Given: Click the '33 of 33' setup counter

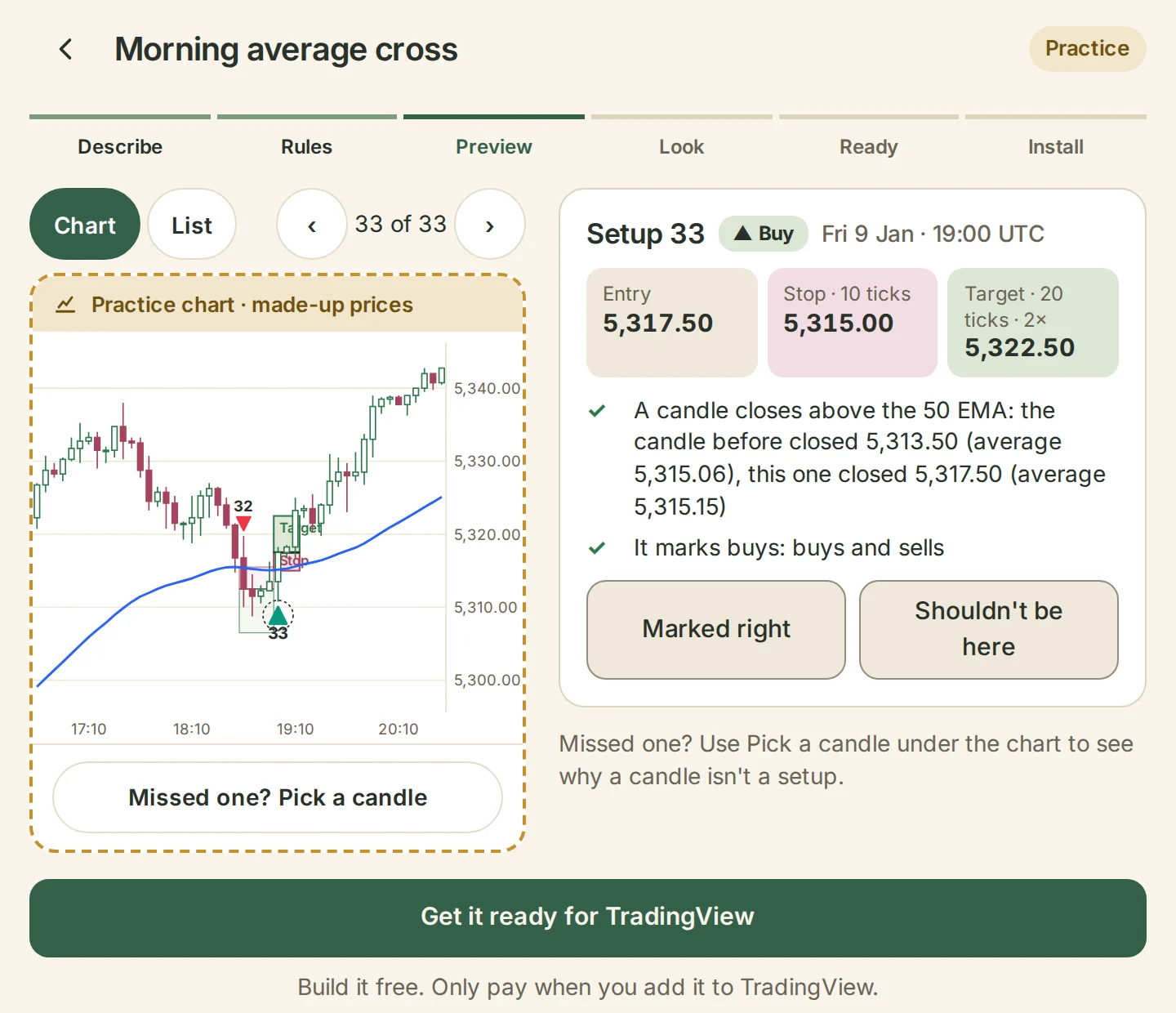Looking at the screenshot, I should click(400, 224).
